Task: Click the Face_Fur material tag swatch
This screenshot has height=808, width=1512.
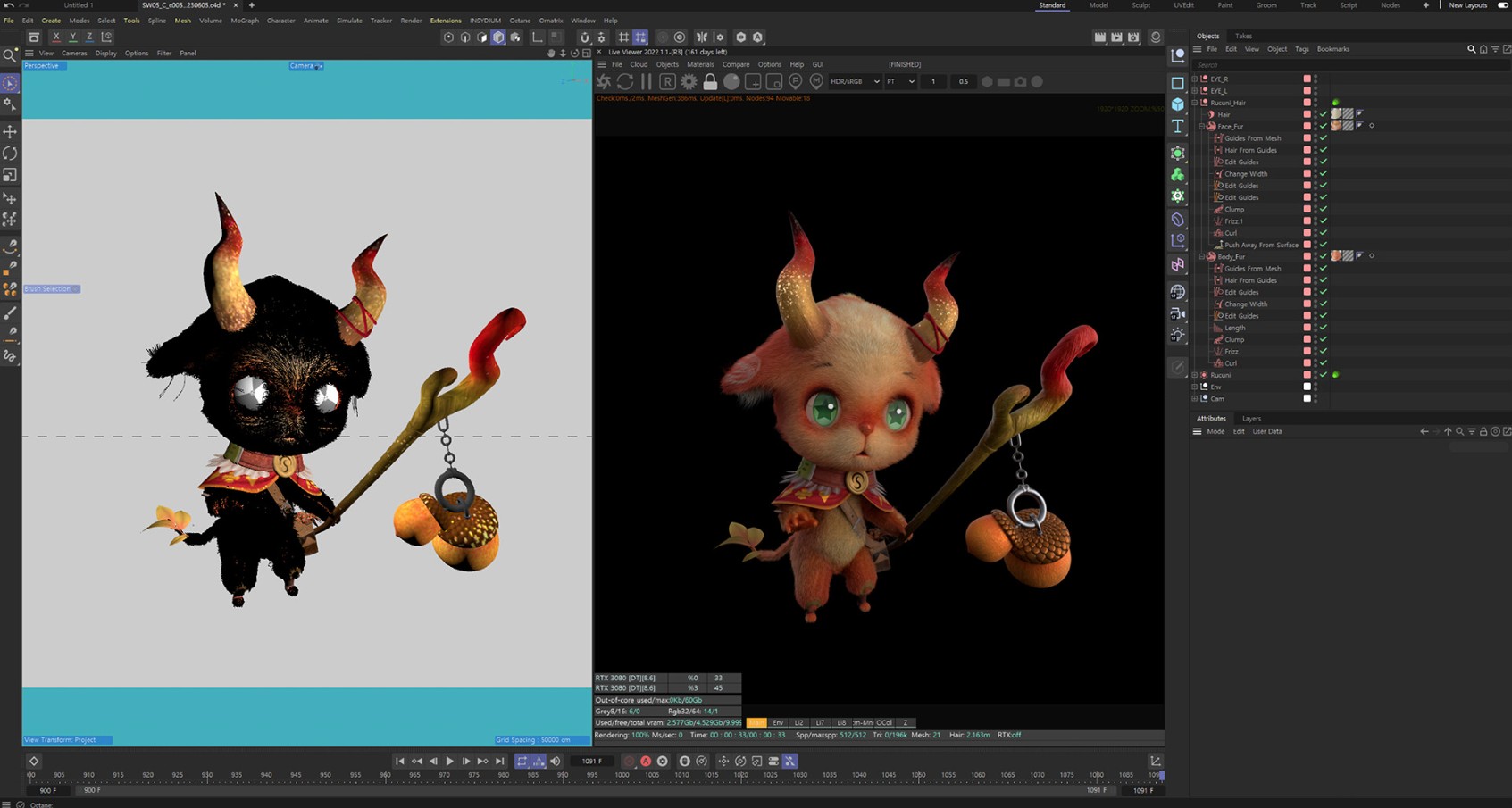Action: pos(1336,126)
